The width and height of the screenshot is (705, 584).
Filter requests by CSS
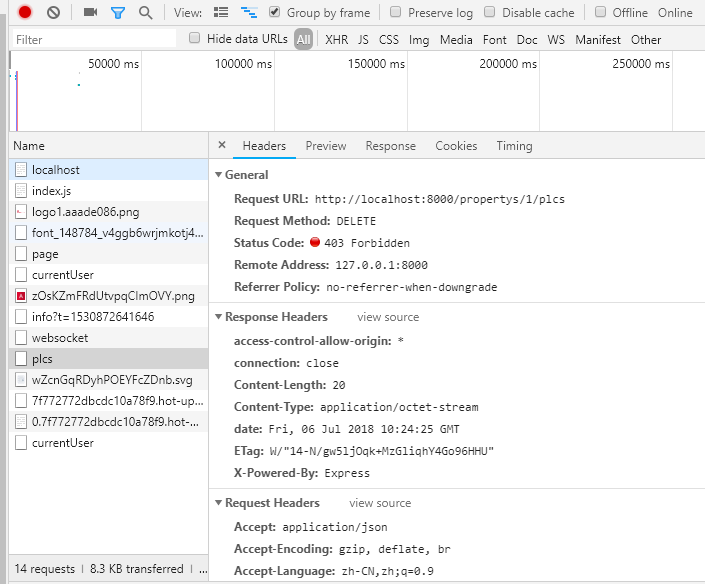[389, 40]
